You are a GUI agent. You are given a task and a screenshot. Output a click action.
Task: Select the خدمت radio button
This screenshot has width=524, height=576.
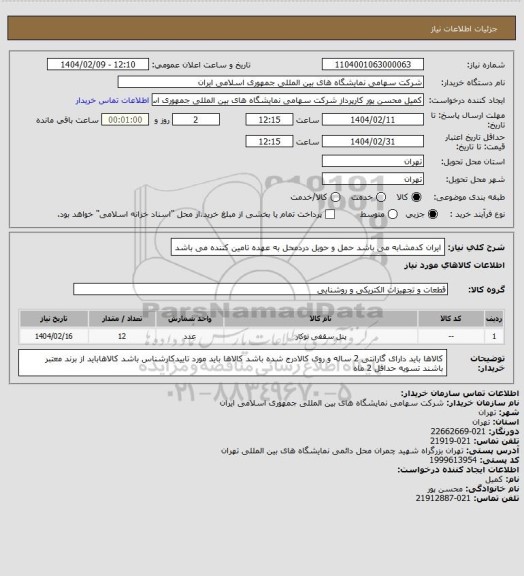click(381, 197)
